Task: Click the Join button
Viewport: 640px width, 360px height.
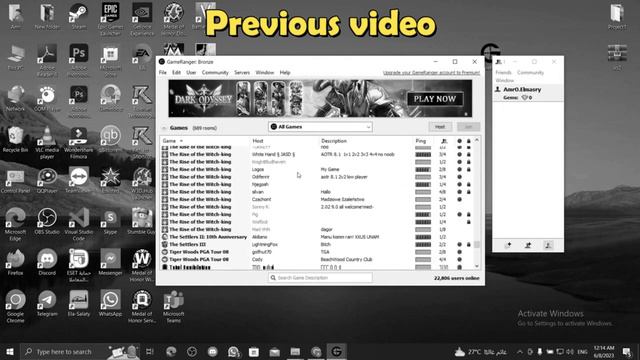Action: pos(468,127)
